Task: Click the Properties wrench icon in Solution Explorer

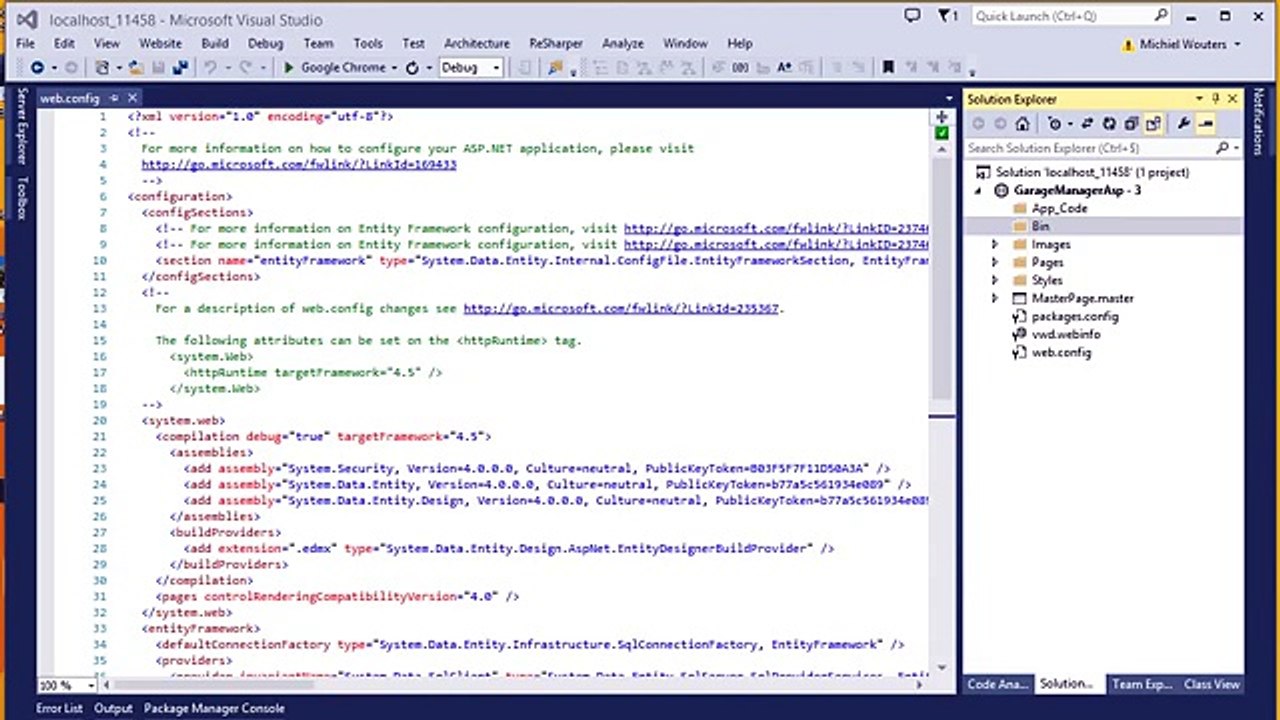Action: (x=1183, y=124)
